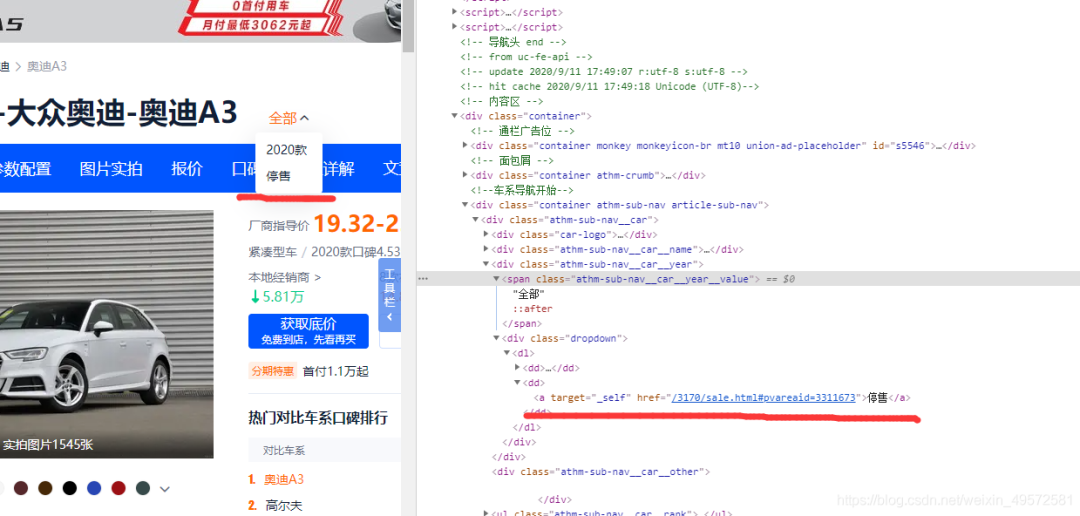Click the green 5.81万 price drop
The height and width of the screenshot is (516, 1080).
(x=277, y=297)
